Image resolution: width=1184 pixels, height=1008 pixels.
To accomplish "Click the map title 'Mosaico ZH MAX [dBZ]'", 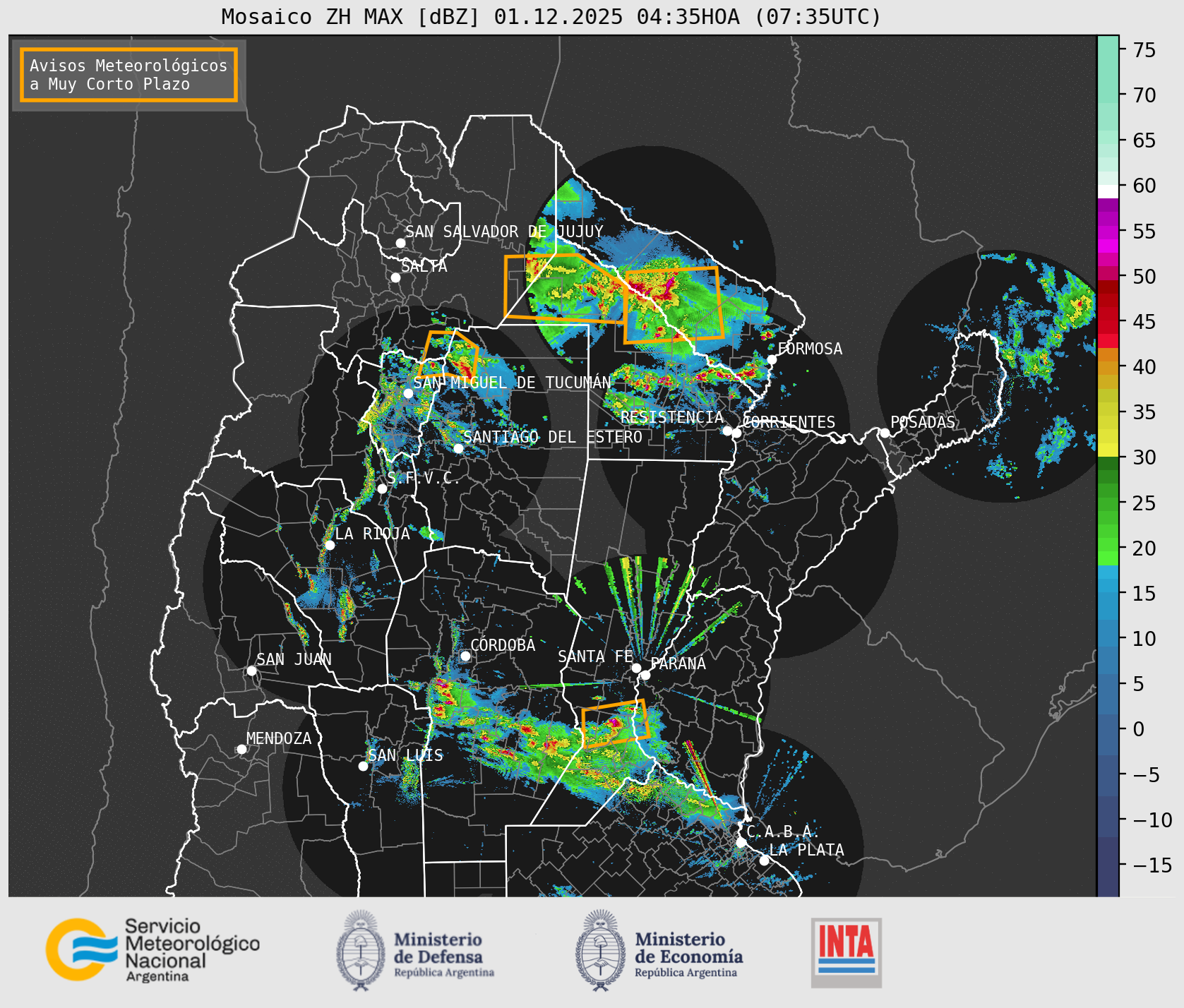I will pos(350,17).
